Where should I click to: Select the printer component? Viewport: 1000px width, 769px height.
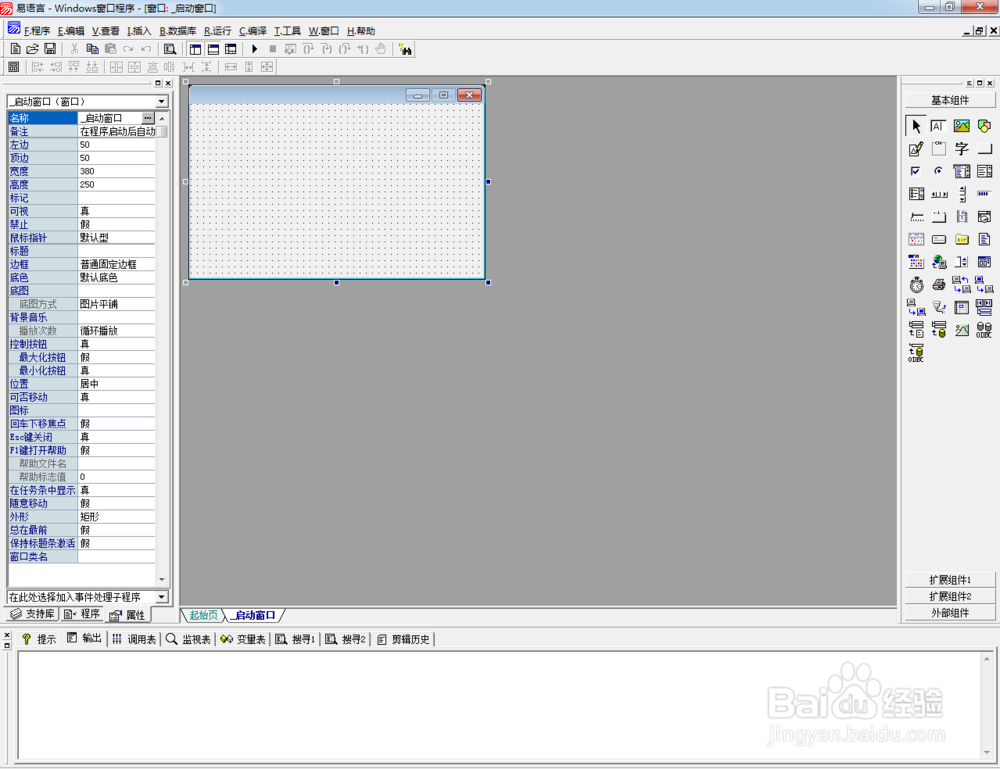[938, 284]
